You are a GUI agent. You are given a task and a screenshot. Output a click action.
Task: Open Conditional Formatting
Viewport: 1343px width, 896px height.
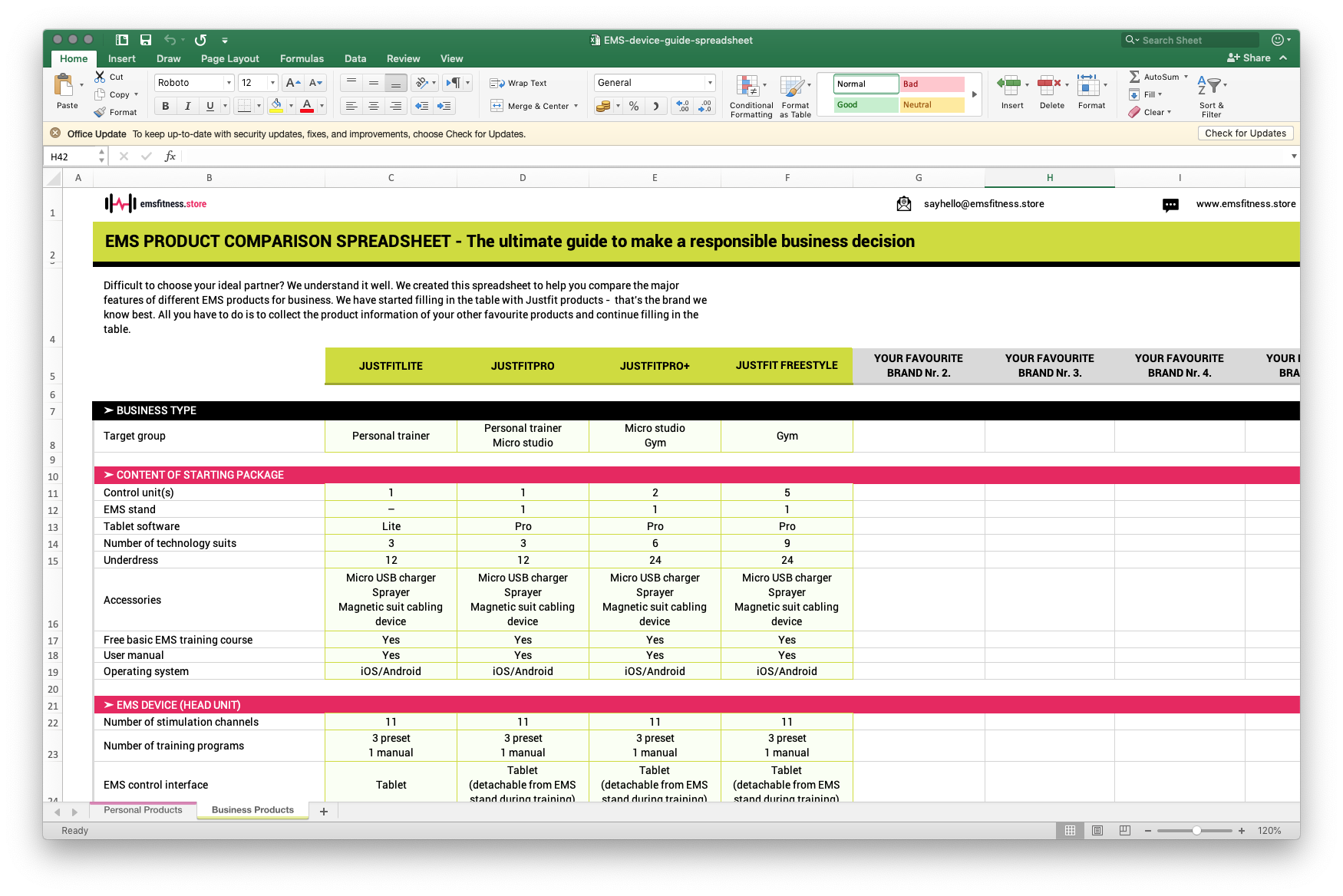click(x=751, y=97)
